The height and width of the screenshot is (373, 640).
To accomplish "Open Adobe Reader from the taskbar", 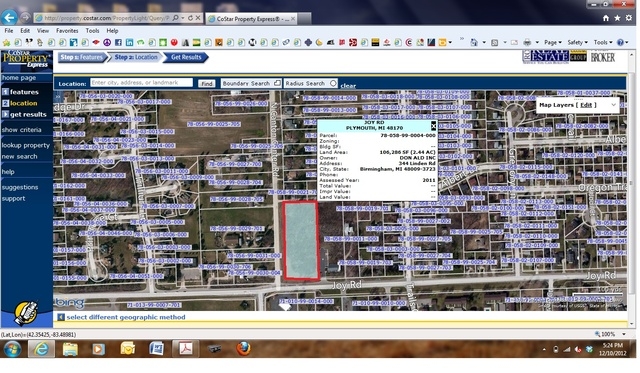I will [186, 349].
